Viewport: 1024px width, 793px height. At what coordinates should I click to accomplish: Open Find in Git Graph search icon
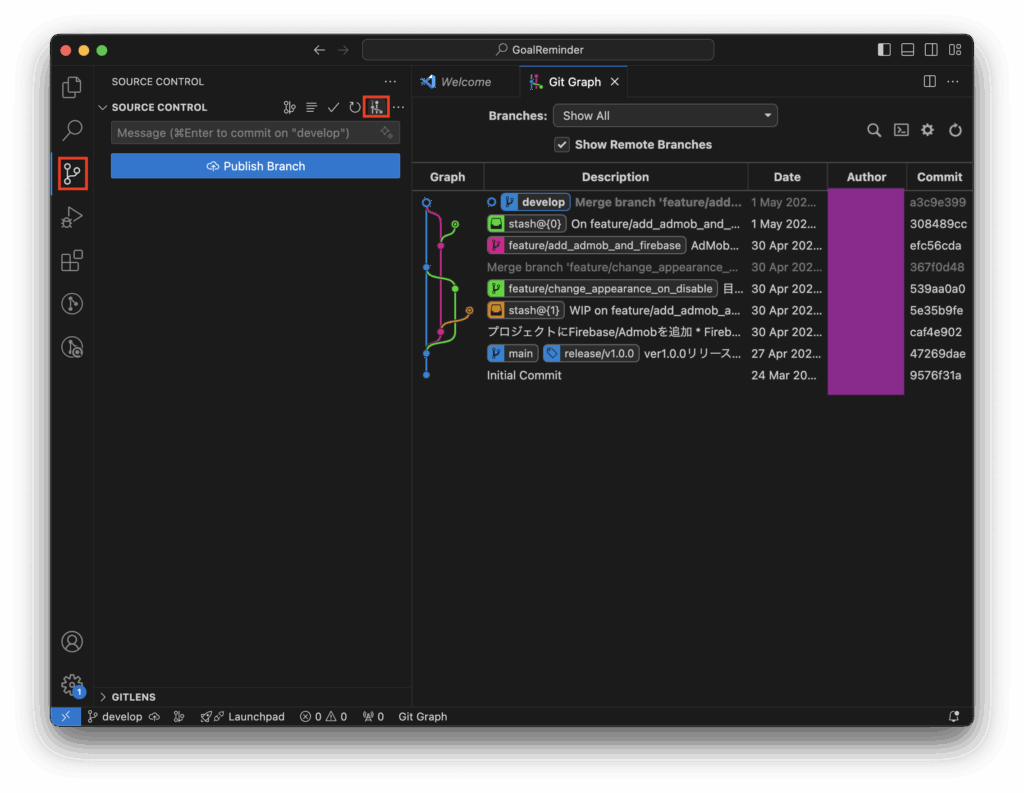tap(874, 130)
